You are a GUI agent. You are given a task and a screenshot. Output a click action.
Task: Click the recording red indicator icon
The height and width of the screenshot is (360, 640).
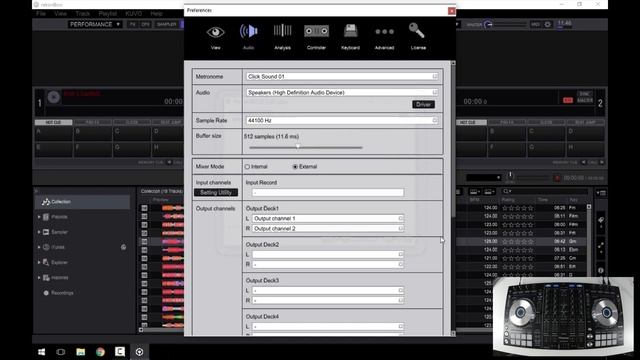pyautogui.click(x=557, y=178)
